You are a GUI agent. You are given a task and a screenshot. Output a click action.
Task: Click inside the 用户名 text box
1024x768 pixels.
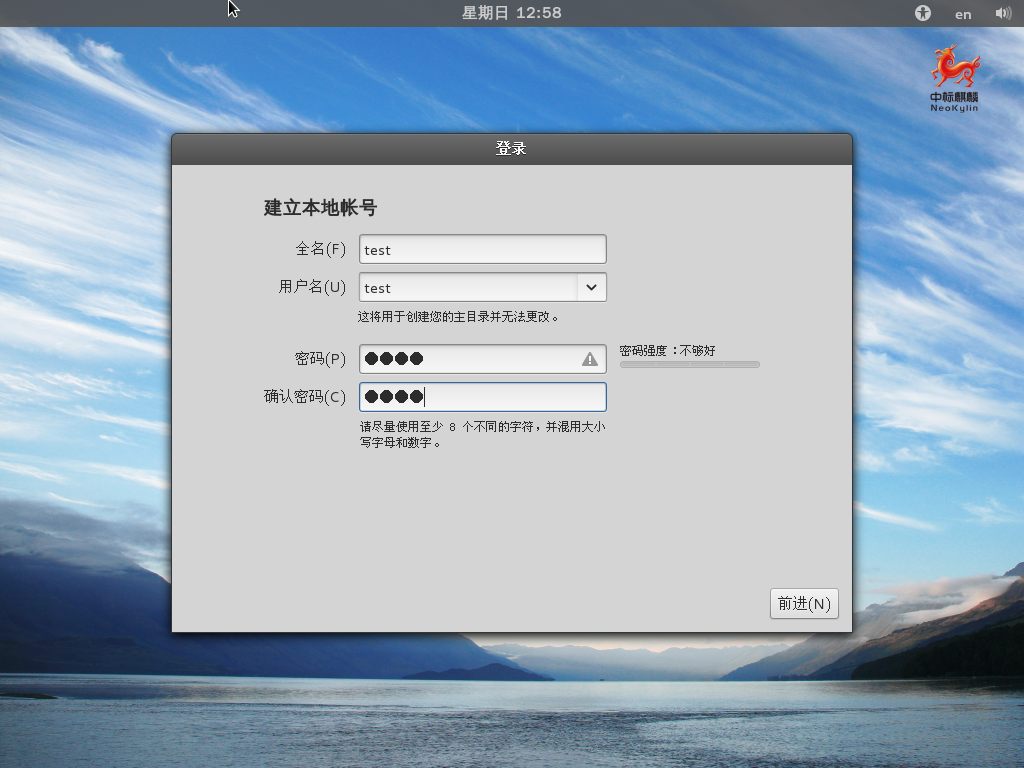460,287
